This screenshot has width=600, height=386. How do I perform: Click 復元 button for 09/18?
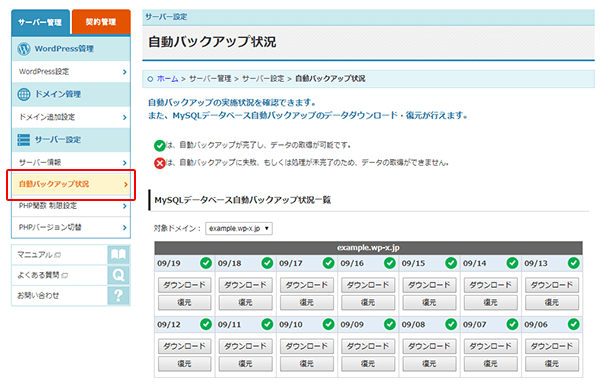tap(246, 303)
